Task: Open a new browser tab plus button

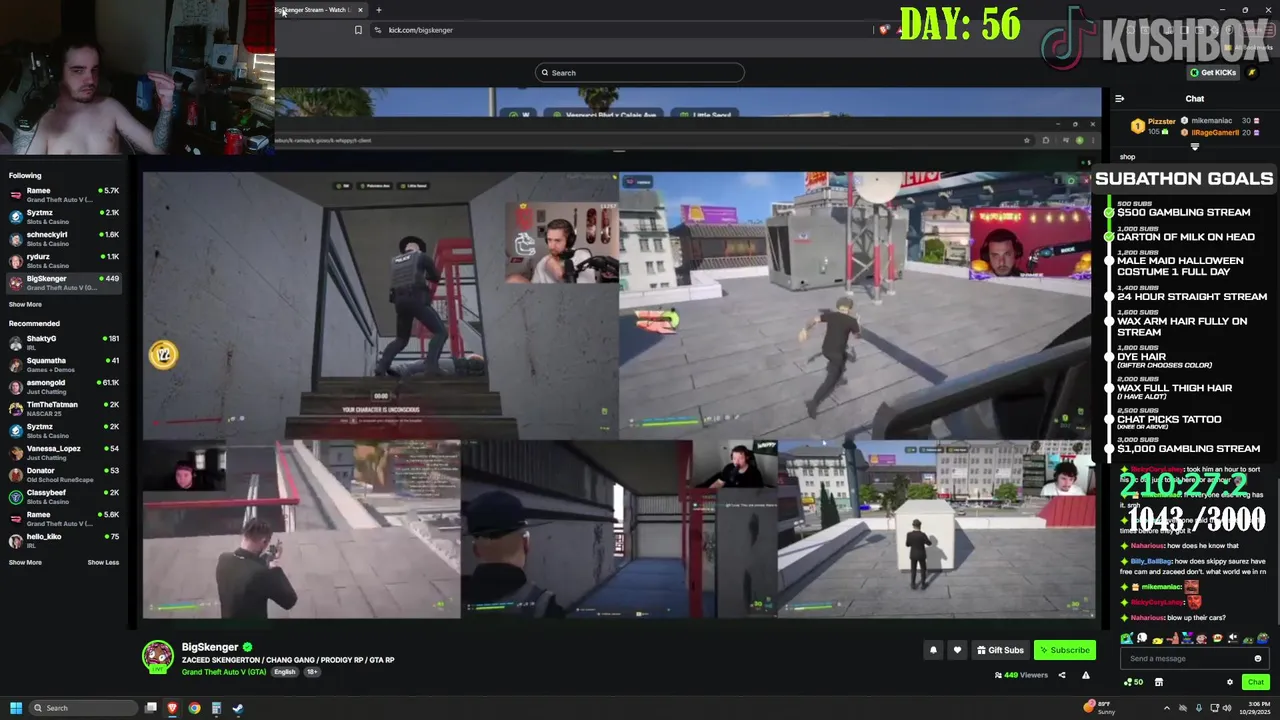Action: tap(378, 10)
